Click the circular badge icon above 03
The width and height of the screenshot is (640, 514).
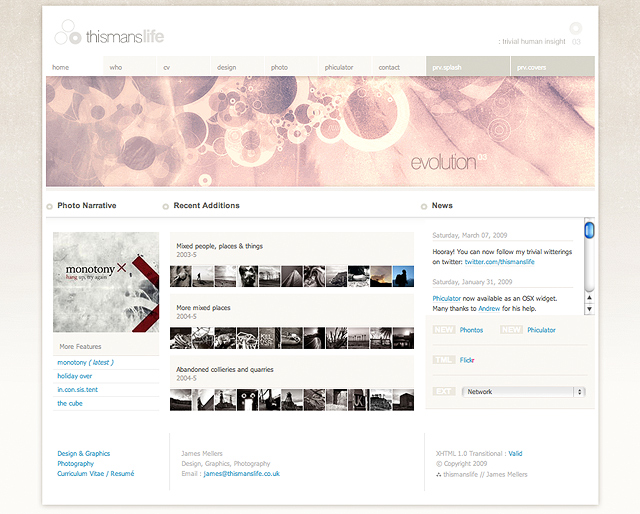coord(576,29)
